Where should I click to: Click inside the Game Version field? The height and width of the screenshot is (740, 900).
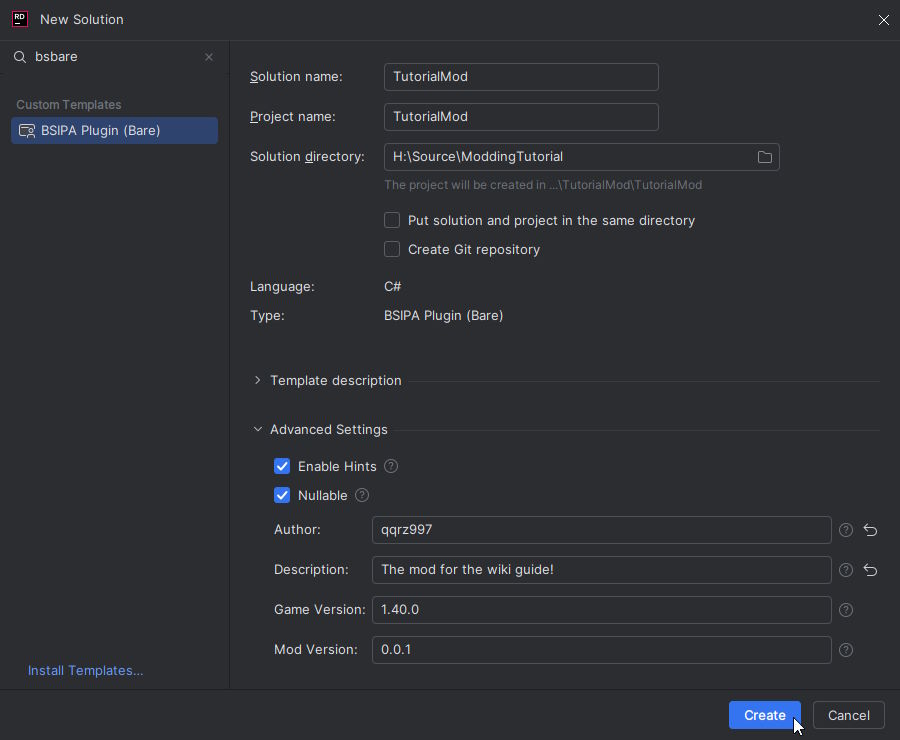coord(600,610)
